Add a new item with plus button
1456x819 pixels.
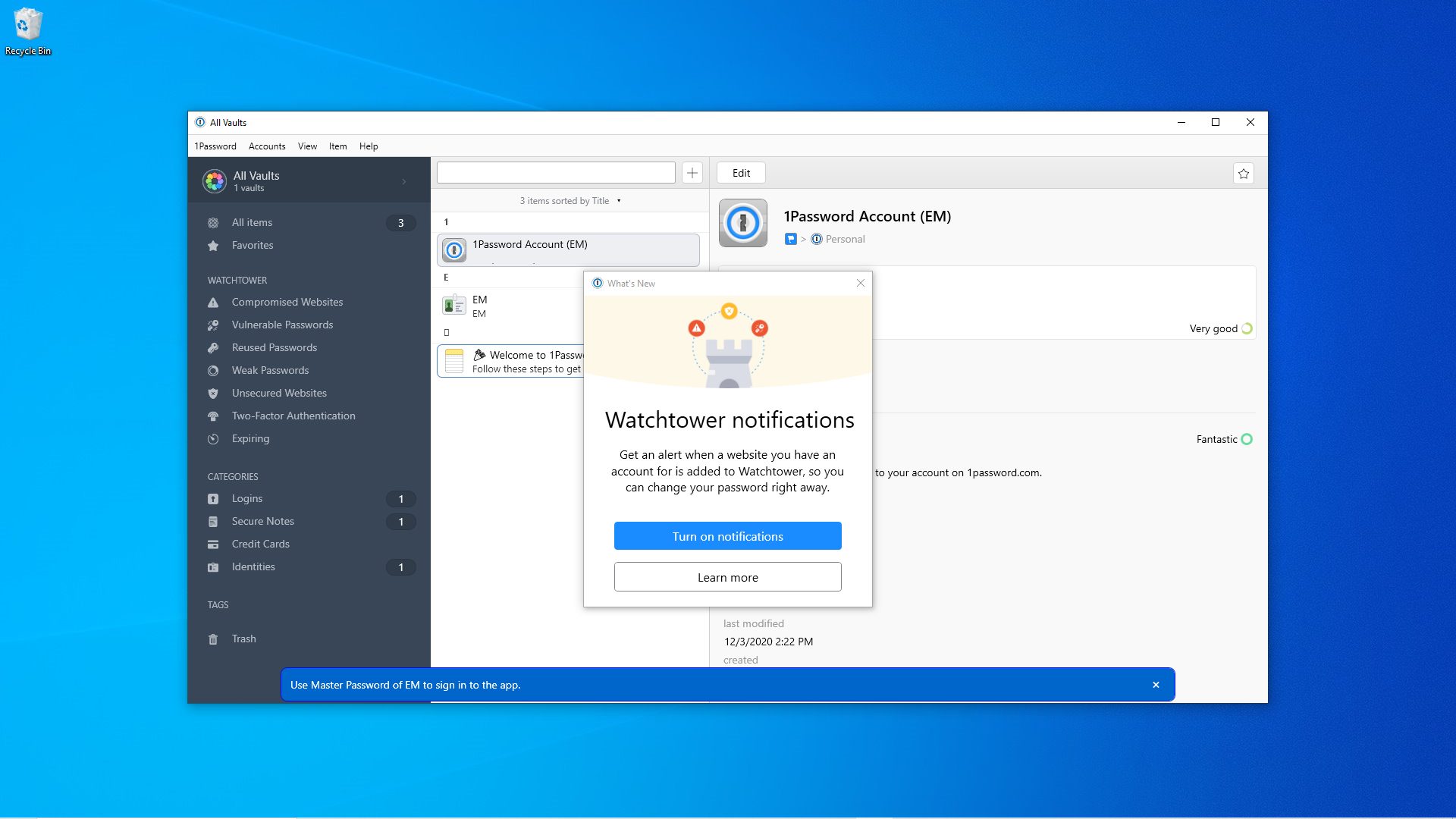(692, 173)
